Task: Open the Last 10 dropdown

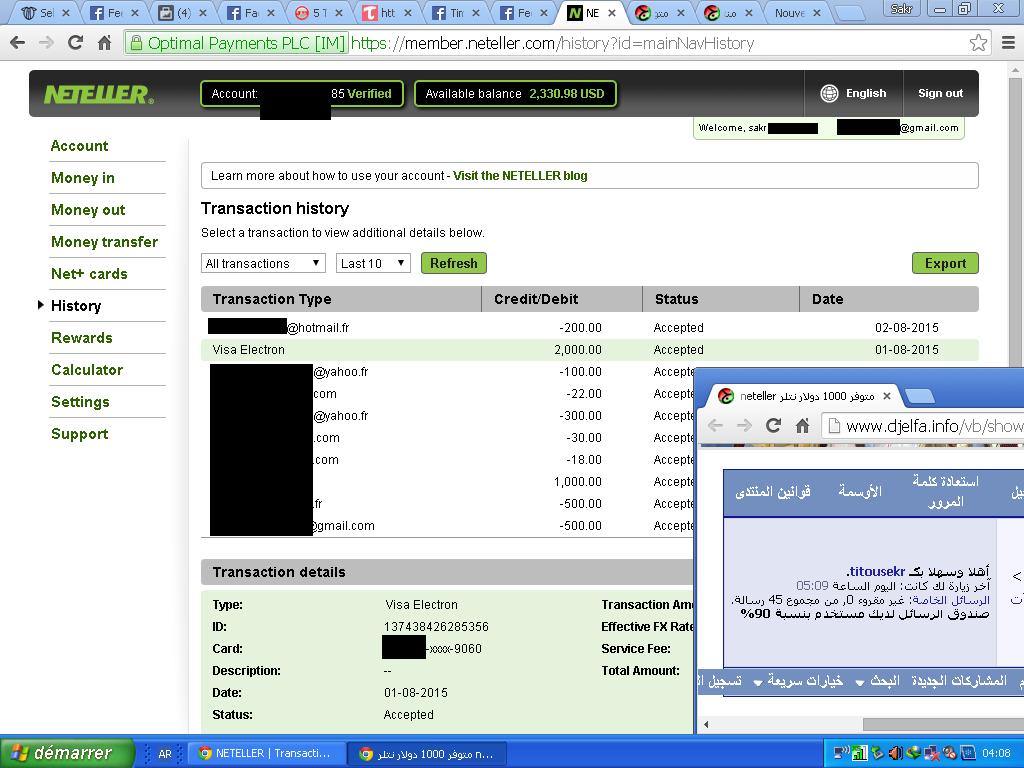Action: pos(373,263)
